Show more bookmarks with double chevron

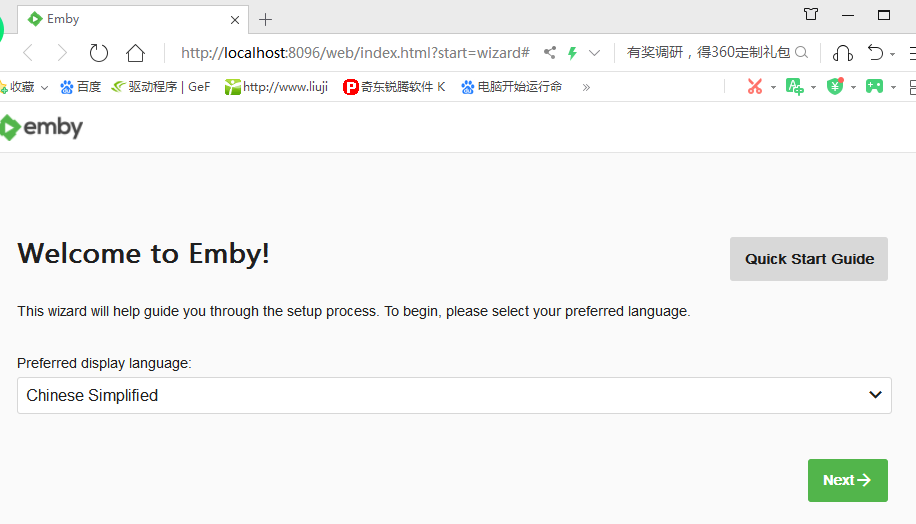click(x=586, y=88)
